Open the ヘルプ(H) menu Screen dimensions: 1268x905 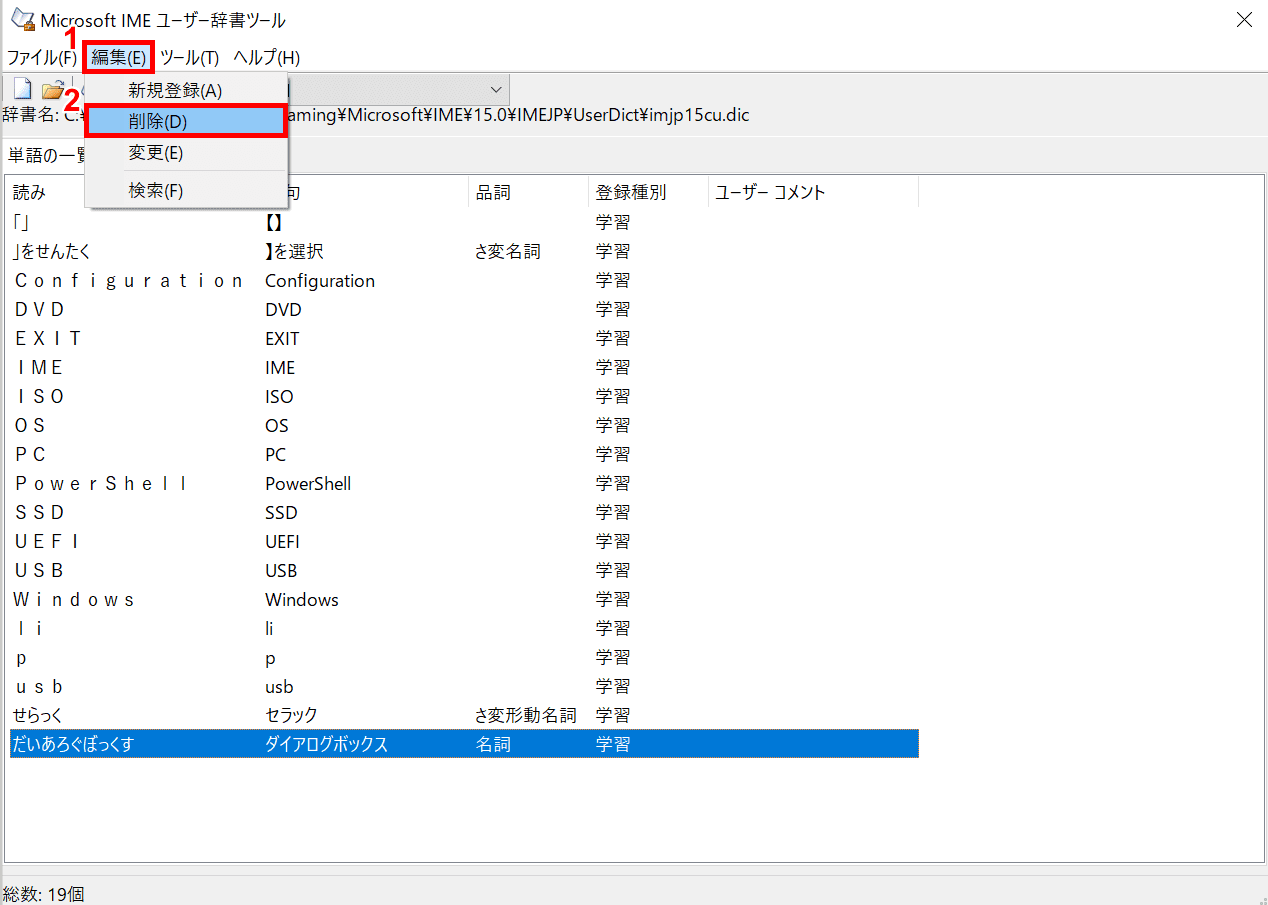266,58
